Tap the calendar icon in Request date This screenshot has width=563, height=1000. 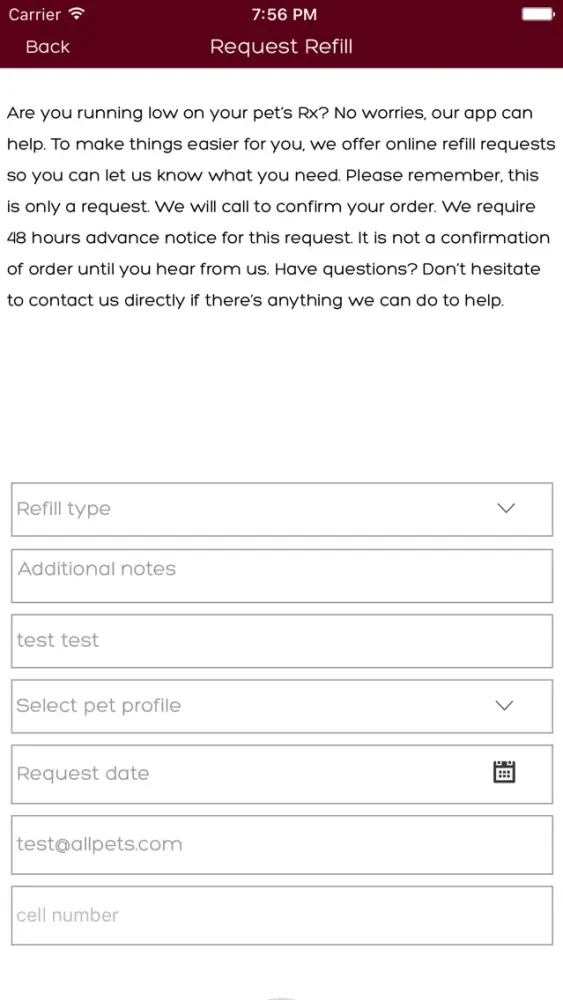[x=504, y=772]
